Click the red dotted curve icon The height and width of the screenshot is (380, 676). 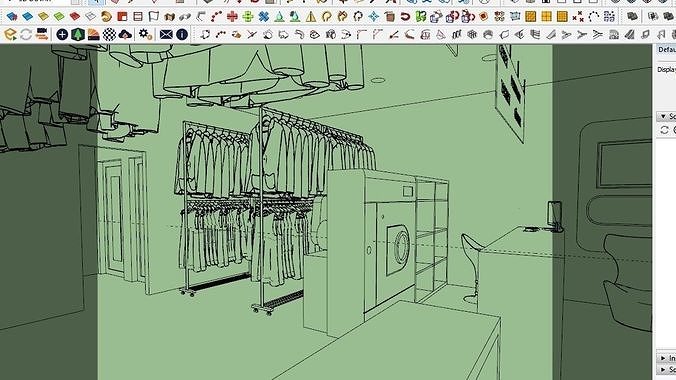[216, 17]
